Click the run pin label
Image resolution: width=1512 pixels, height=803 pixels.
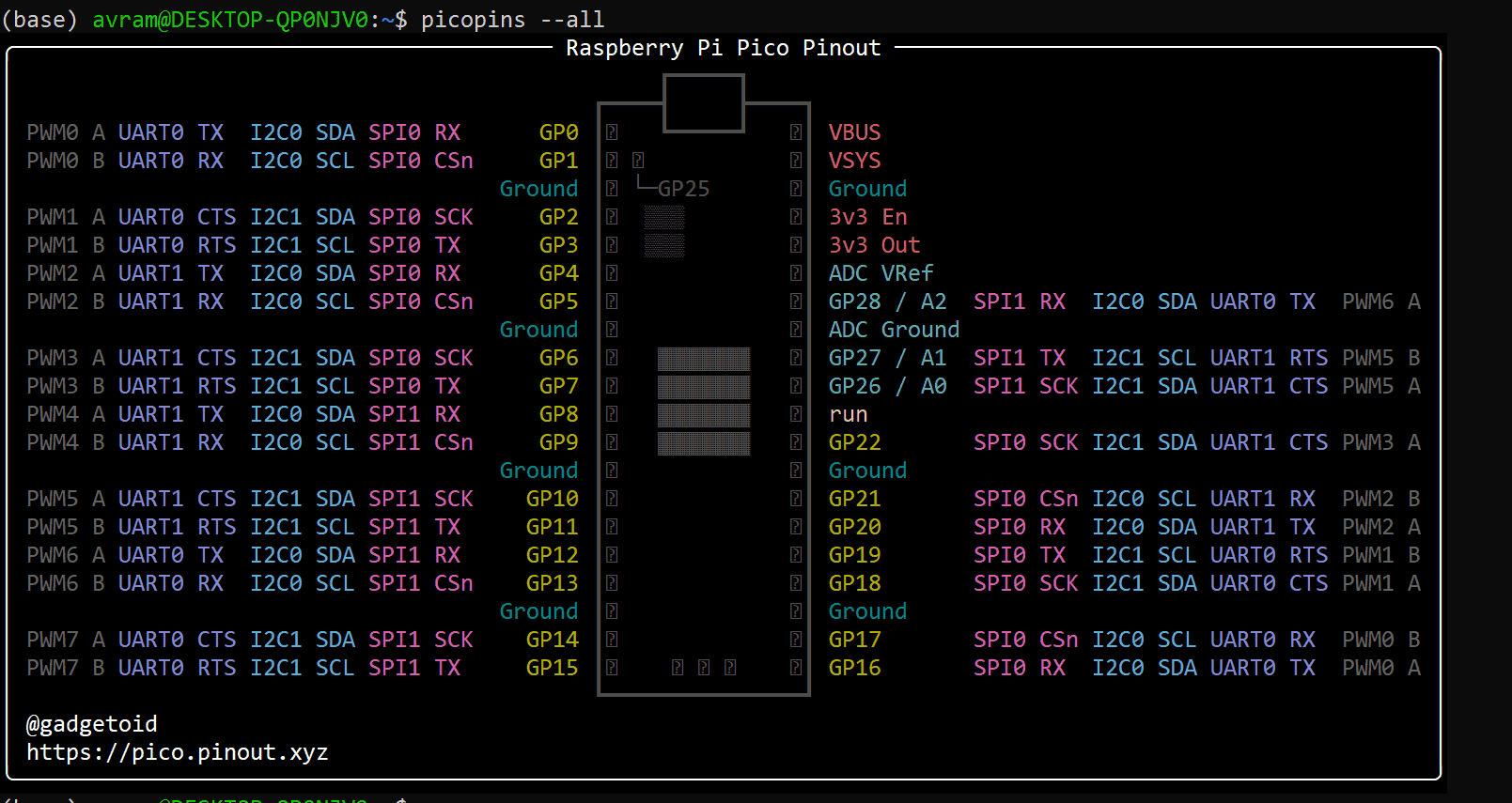849,414
